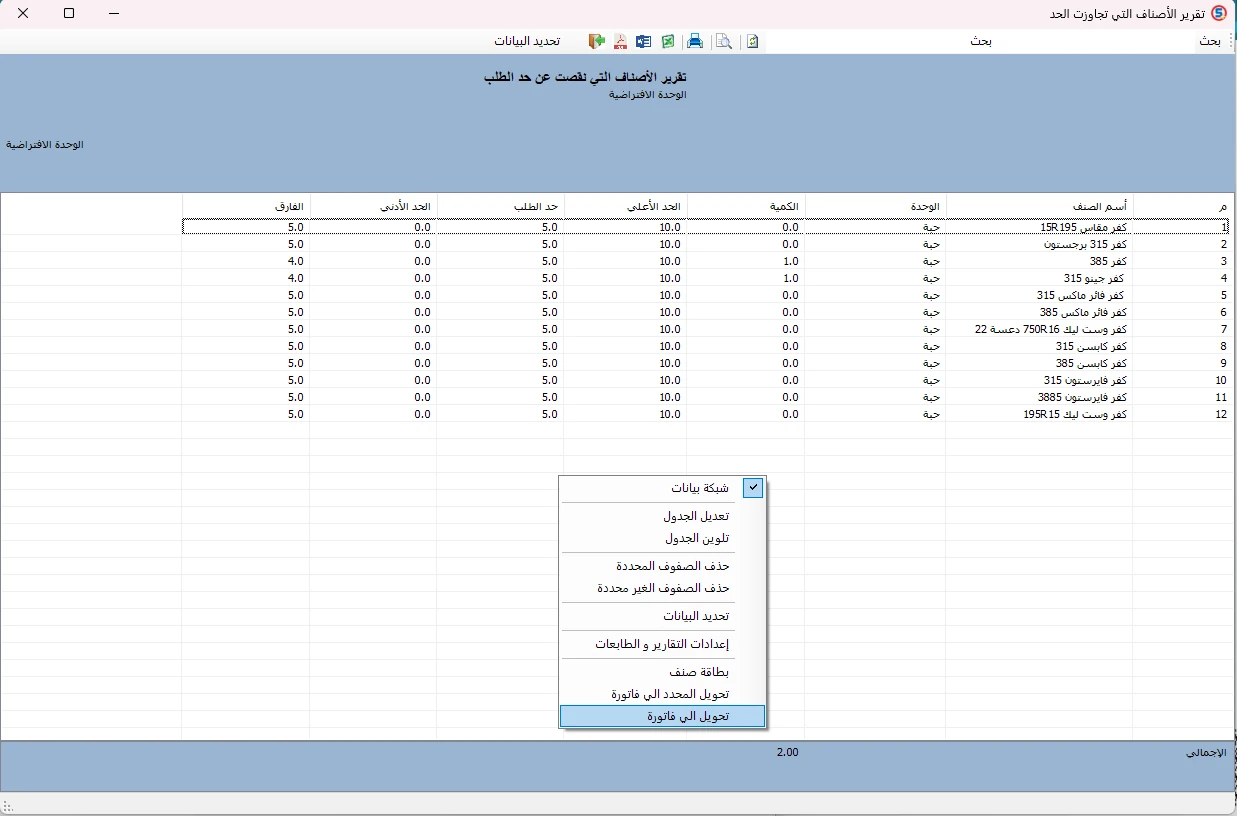This screenshot has height=816, width=1237.
Task: Select the item 'كفر وست ليك 195R15'
Action: tap(1075, 414)
